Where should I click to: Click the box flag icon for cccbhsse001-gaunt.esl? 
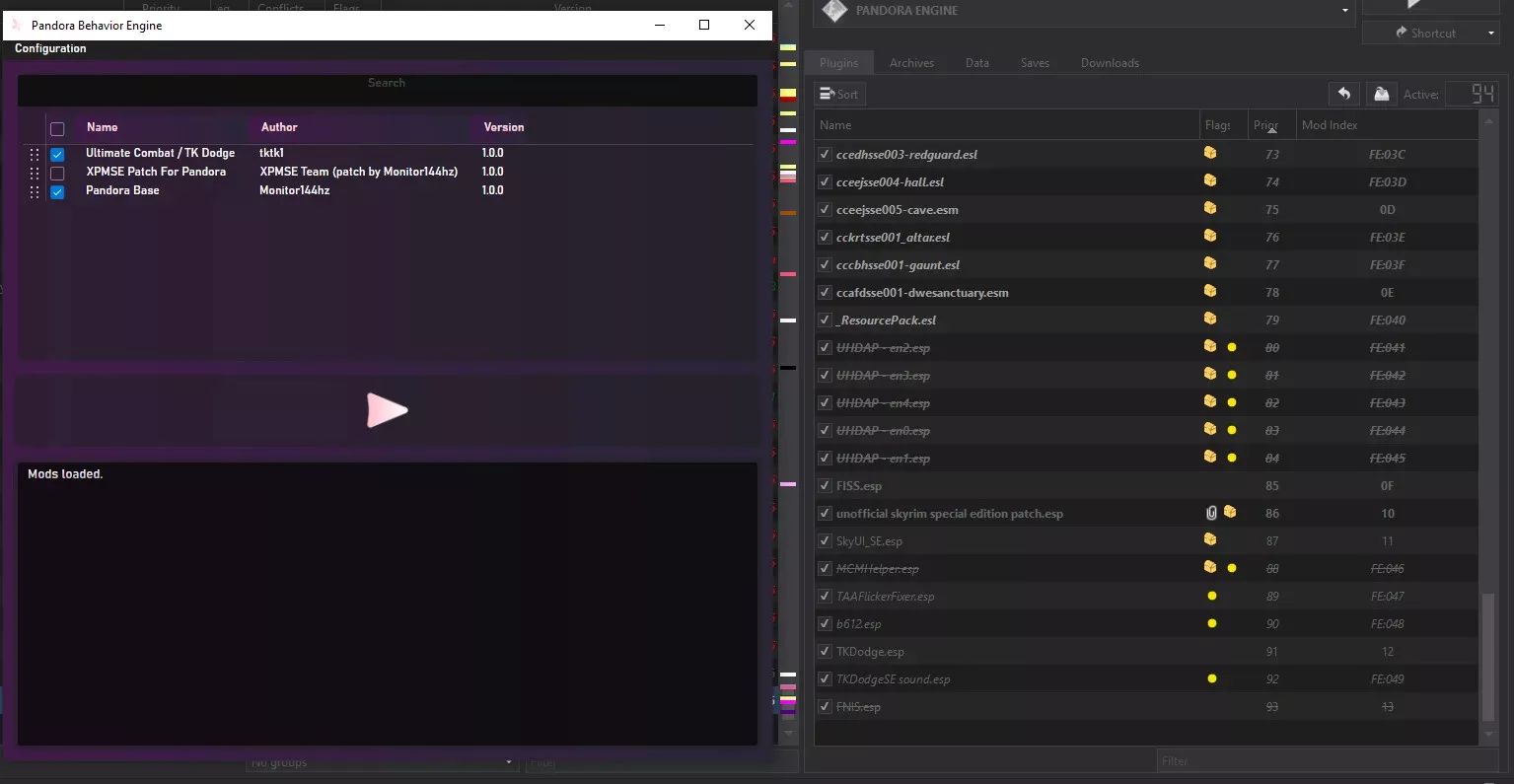(x=1210, y=263)
